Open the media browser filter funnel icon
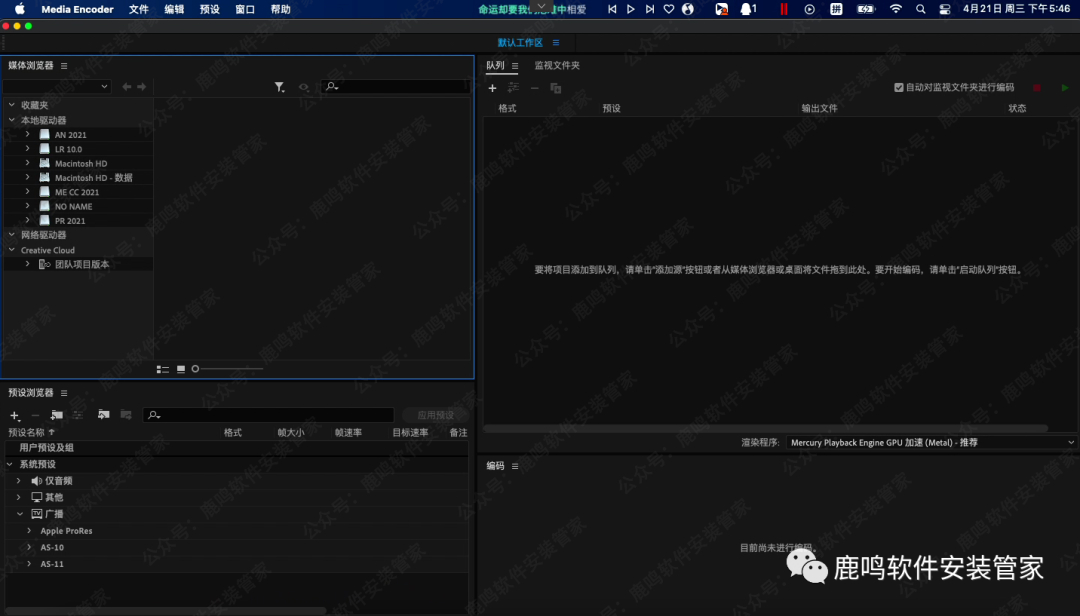Image resolution: width=1080 pixels, height=616 pixels. point(280,87)
